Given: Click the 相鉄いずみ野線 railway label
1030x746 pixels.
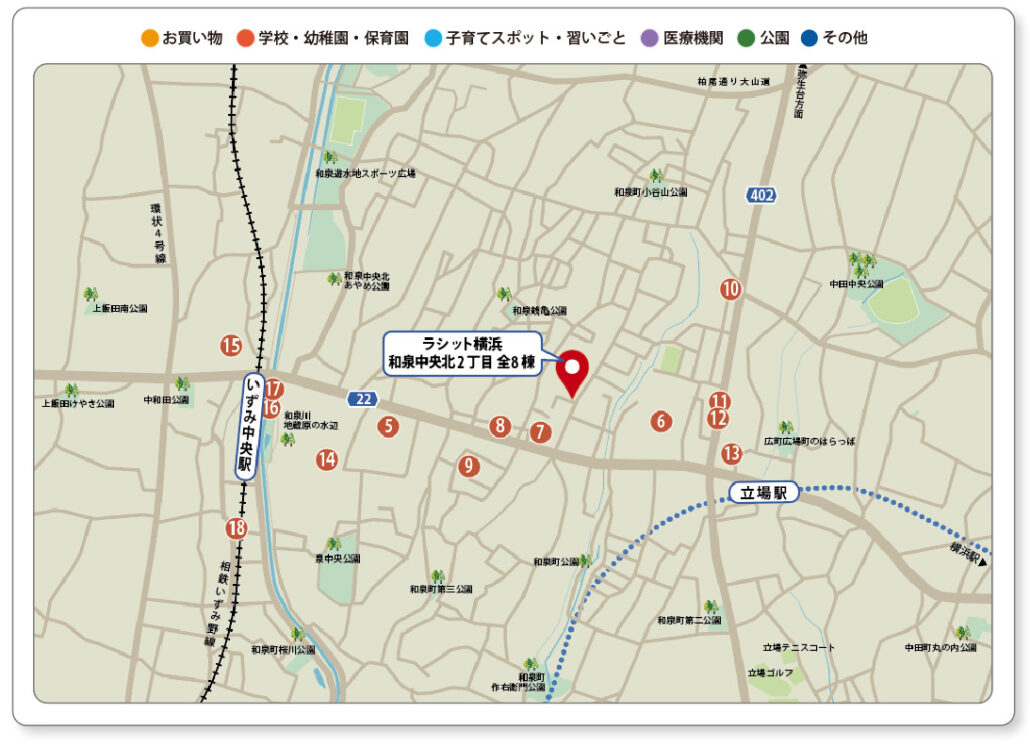Looking at the screenshot, I should [218, 603].
